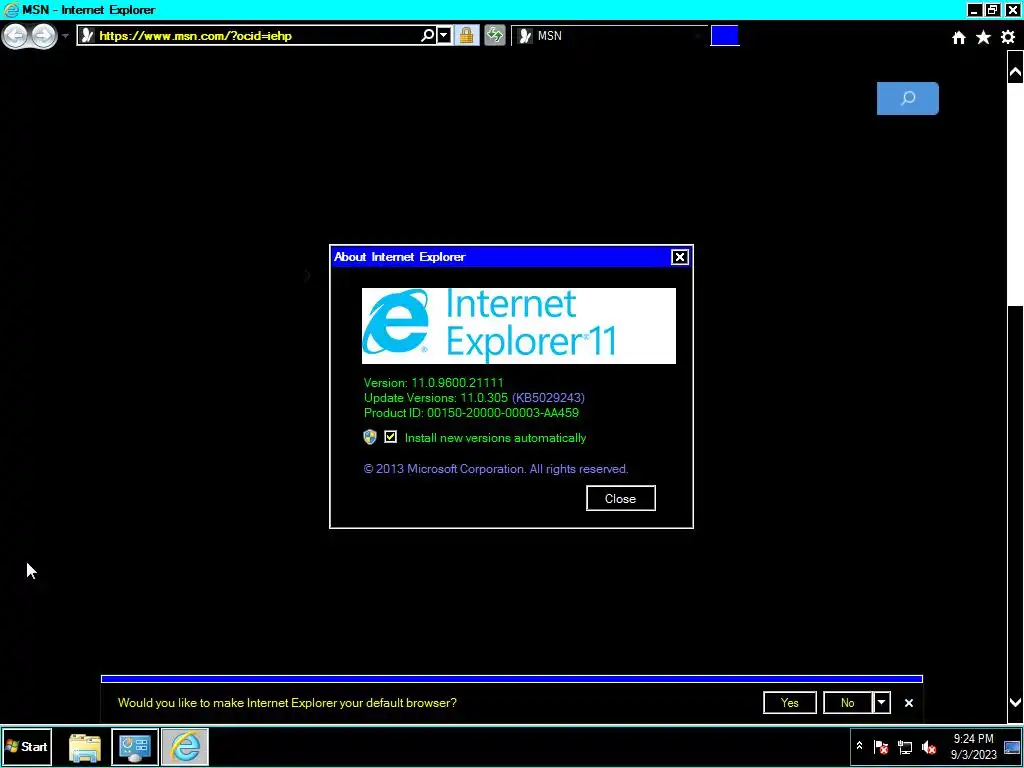This screenshot has height=768, width=1024.
Task: Refresh the page with the green arrows
Action: (495, 35)
